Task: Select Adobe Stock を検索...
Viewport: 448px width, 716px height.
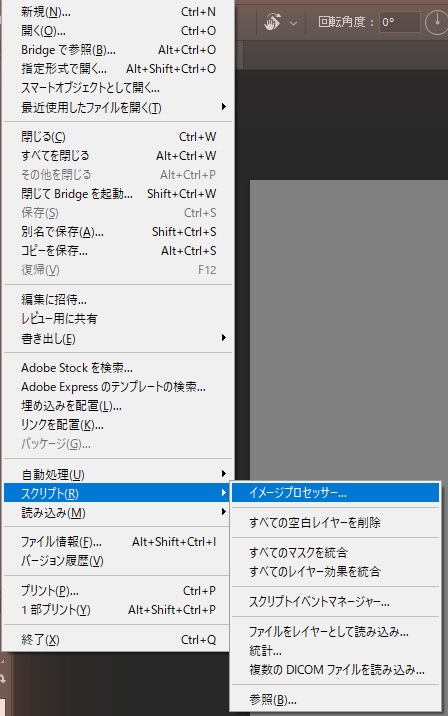Action: click(118, 368)
